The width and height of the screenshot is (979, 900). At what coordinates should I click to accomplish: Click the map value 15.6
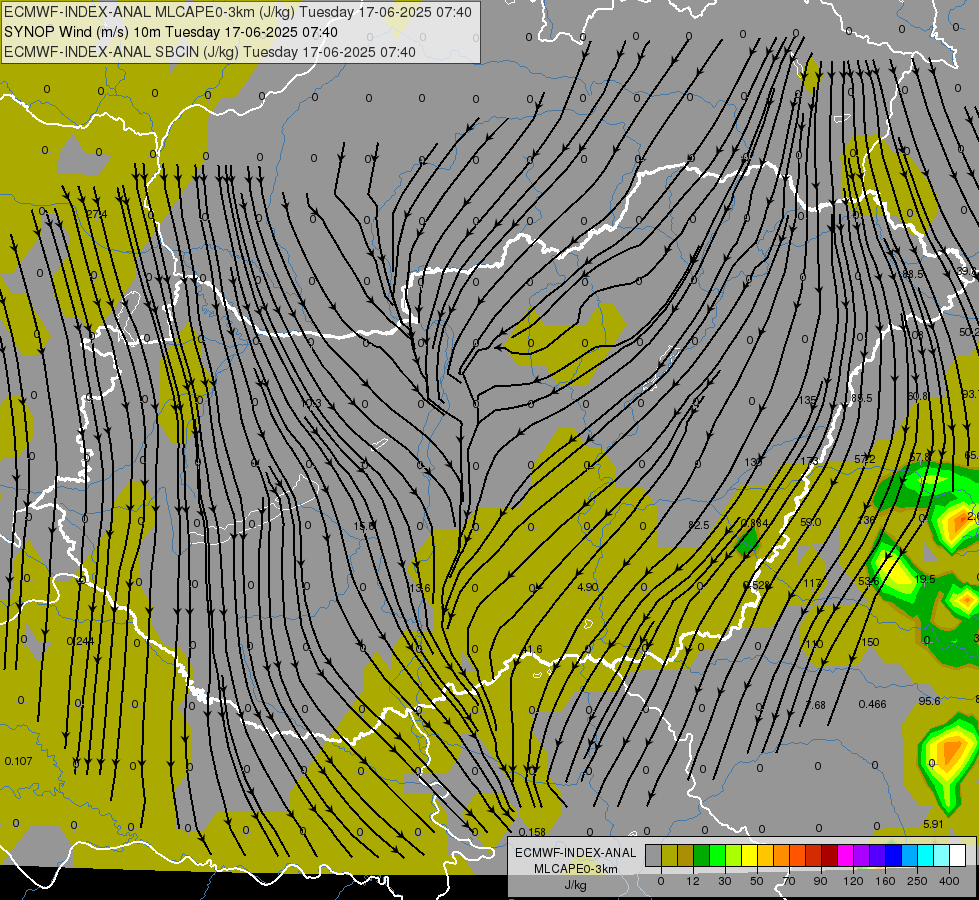pos(364,527)
